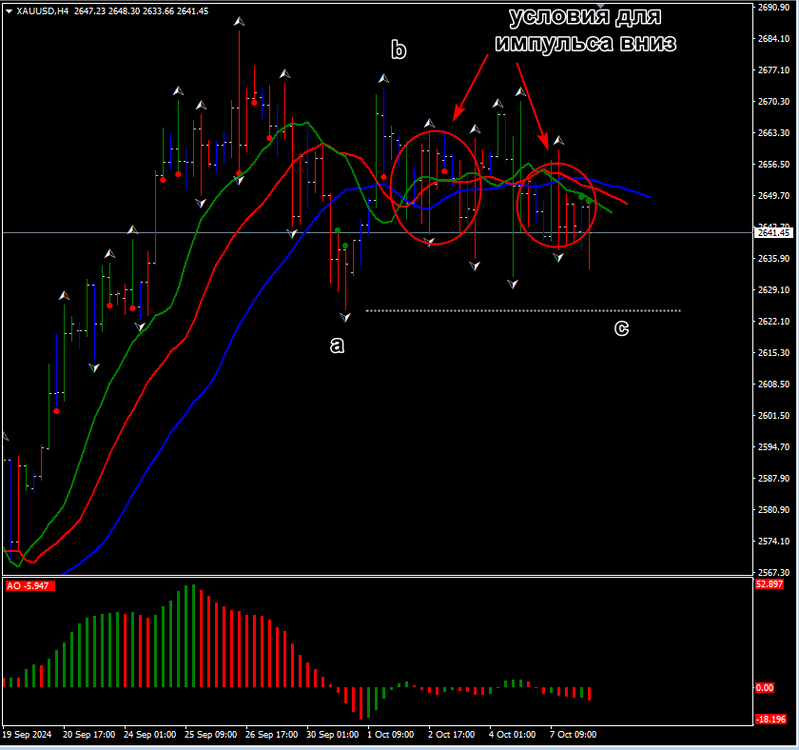
Task: Click the 2 Oct 17:00 time axis label
Action: pyautogui.click(x=451, y=735)
